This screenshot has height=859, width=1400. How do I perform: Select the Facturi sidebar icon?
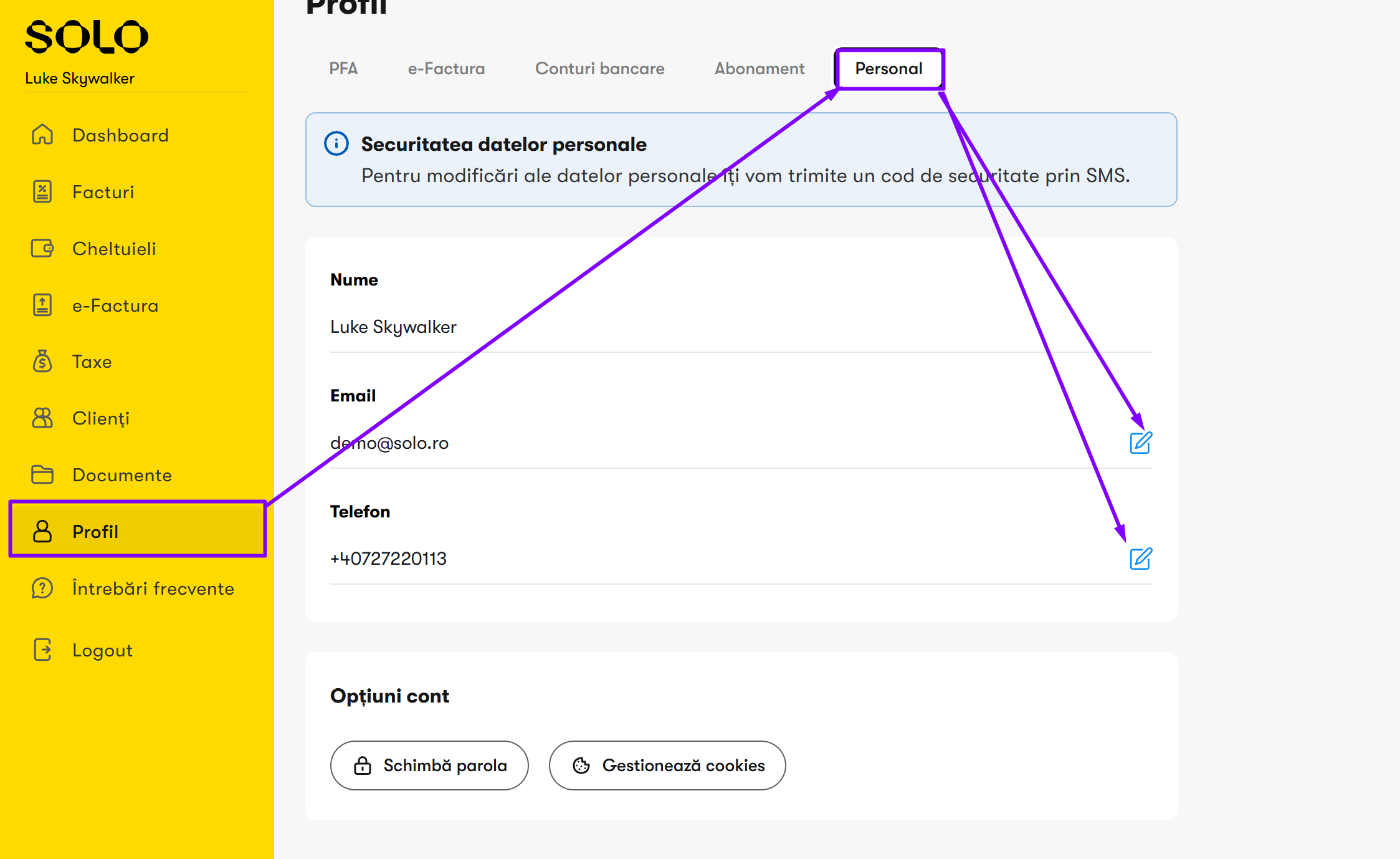coord(42,191)
